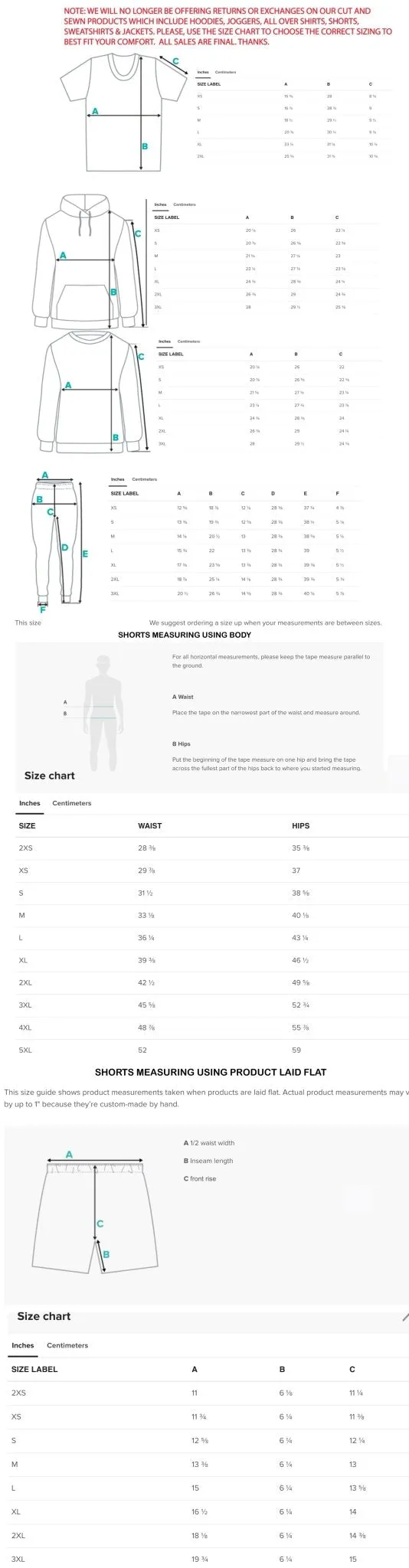Switch waist and hips table to Centimeters
Screen dimensions: 409x1568
71,803
